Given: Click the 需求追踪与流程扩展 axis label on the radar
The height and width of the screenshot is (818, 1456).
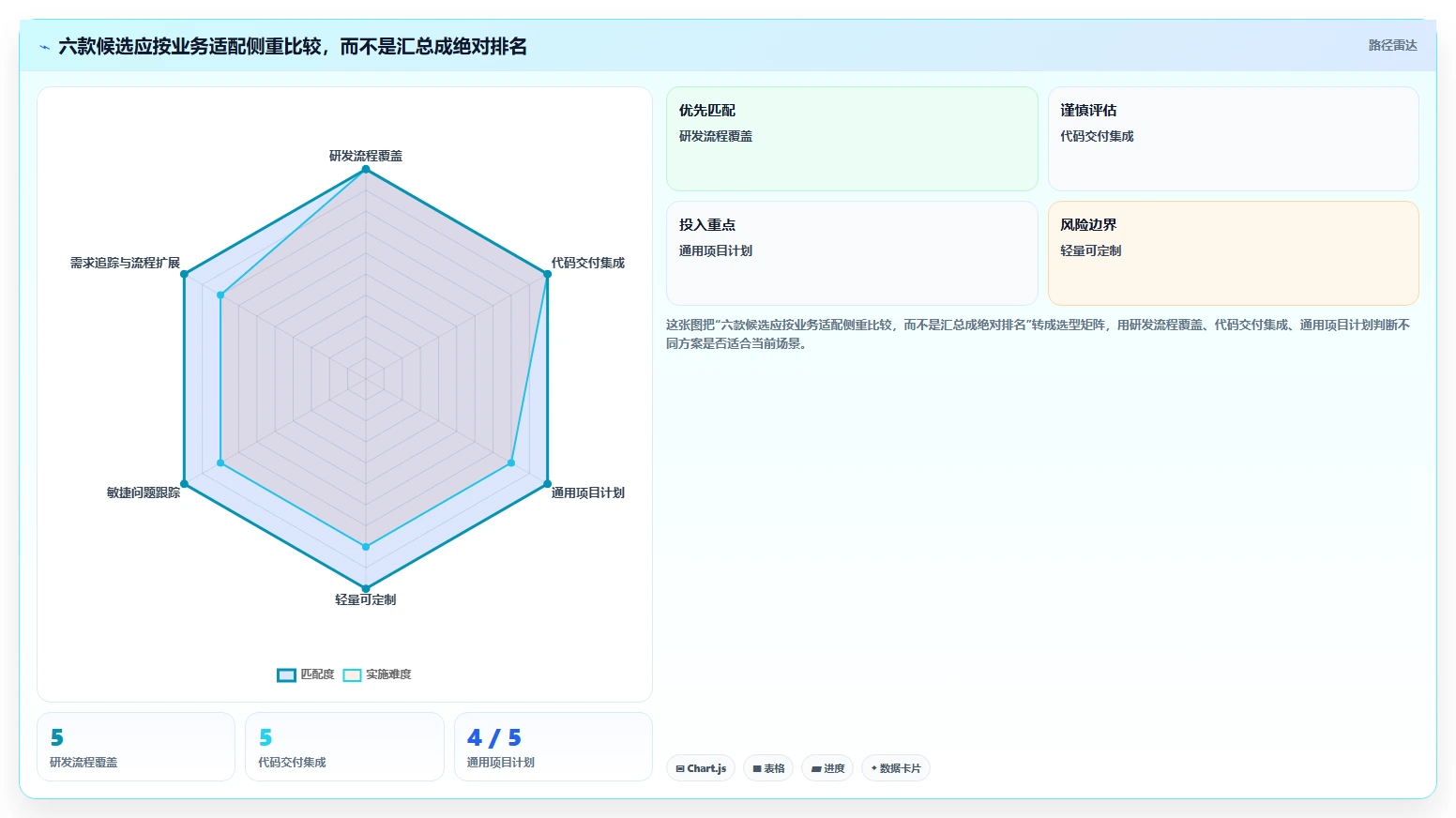Looking at the screenshot, I should point(125,263).
